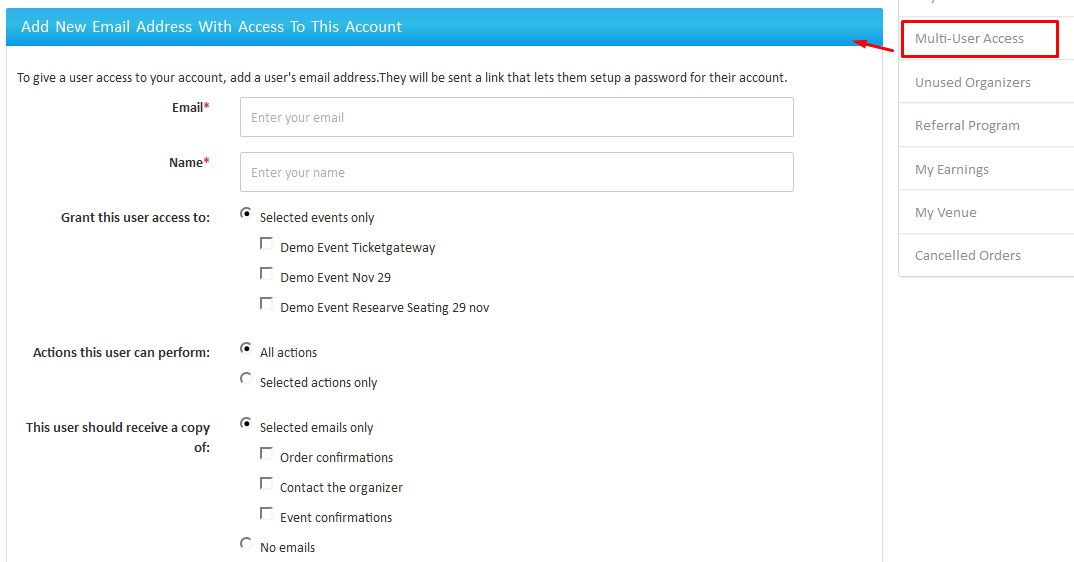
Task: Check the 'Contact the organizer' checkbox
Action: (266, 484)
